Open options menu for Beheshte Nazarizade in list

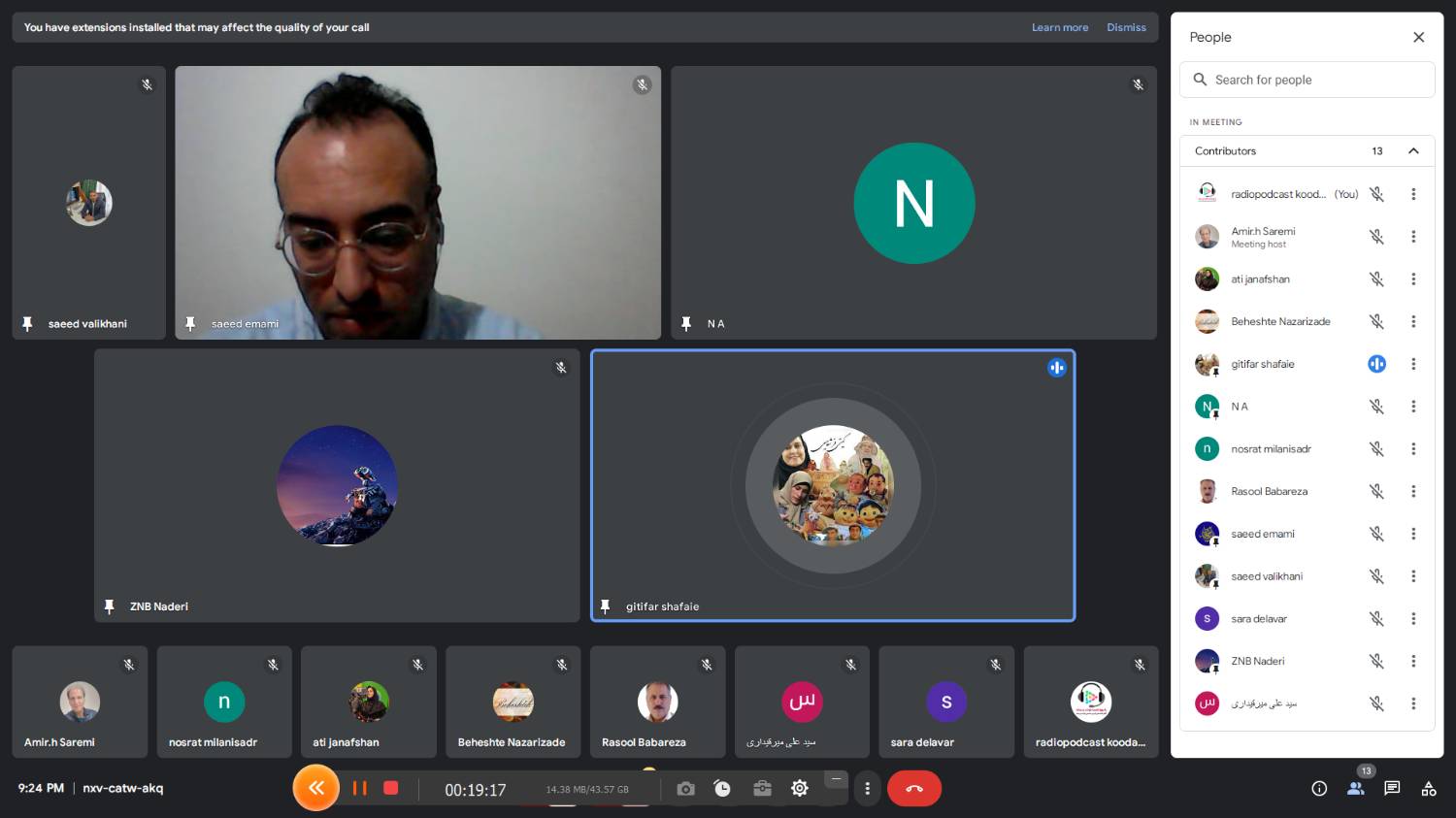[x=1413, y=321]
